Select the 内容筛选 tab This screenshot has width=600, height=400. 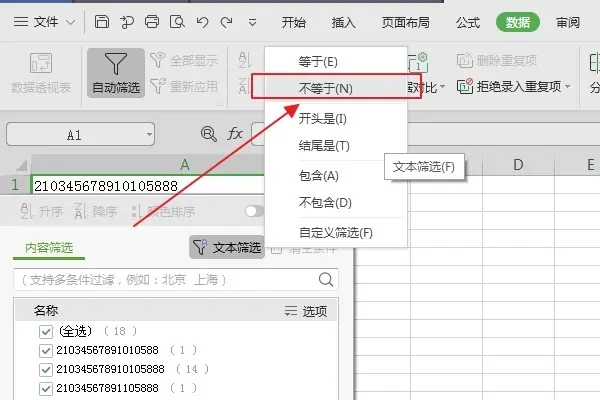point(49,248)
